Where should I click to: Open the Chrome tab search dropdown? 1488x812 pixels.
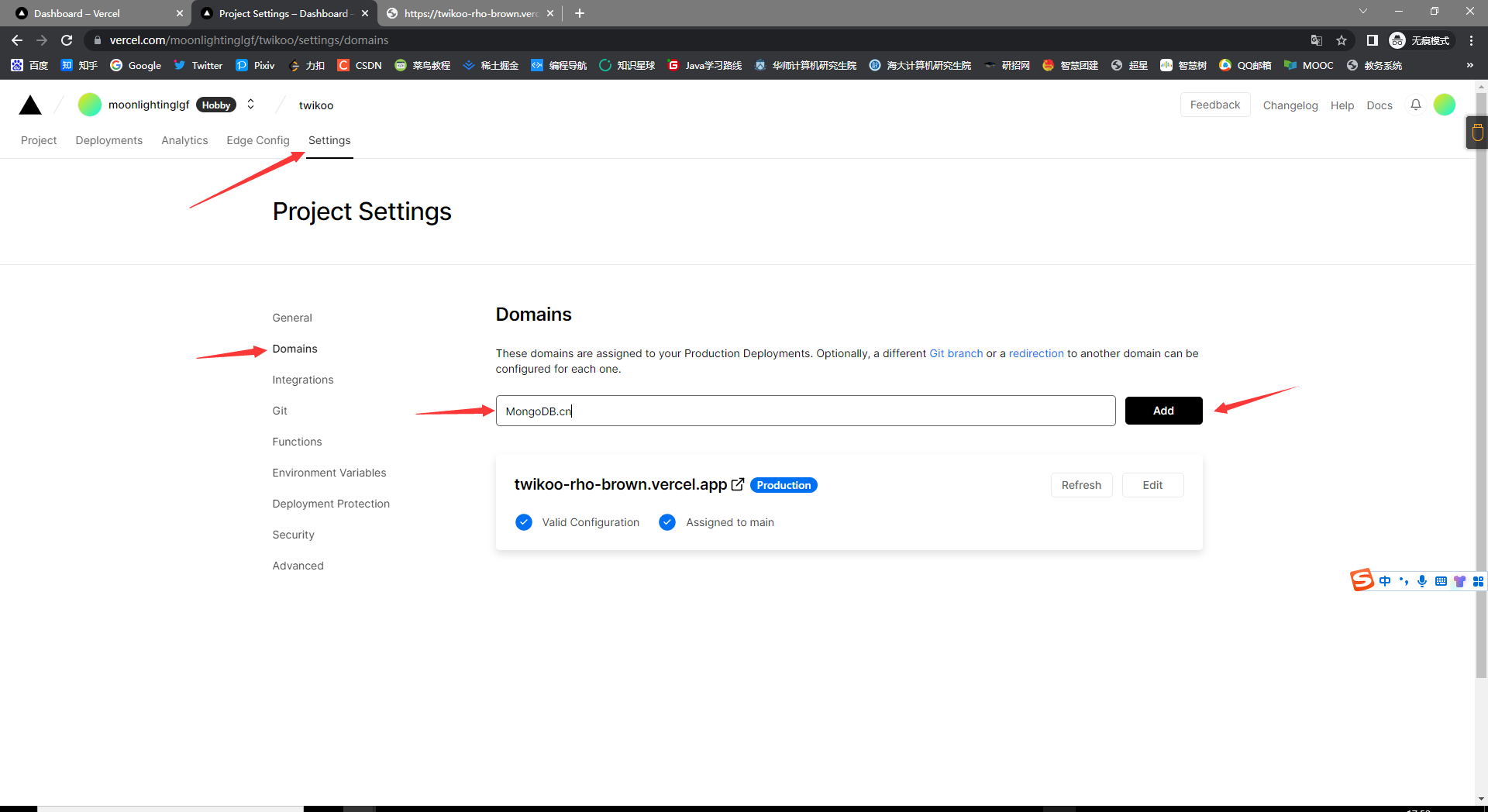pos(1362,12)
